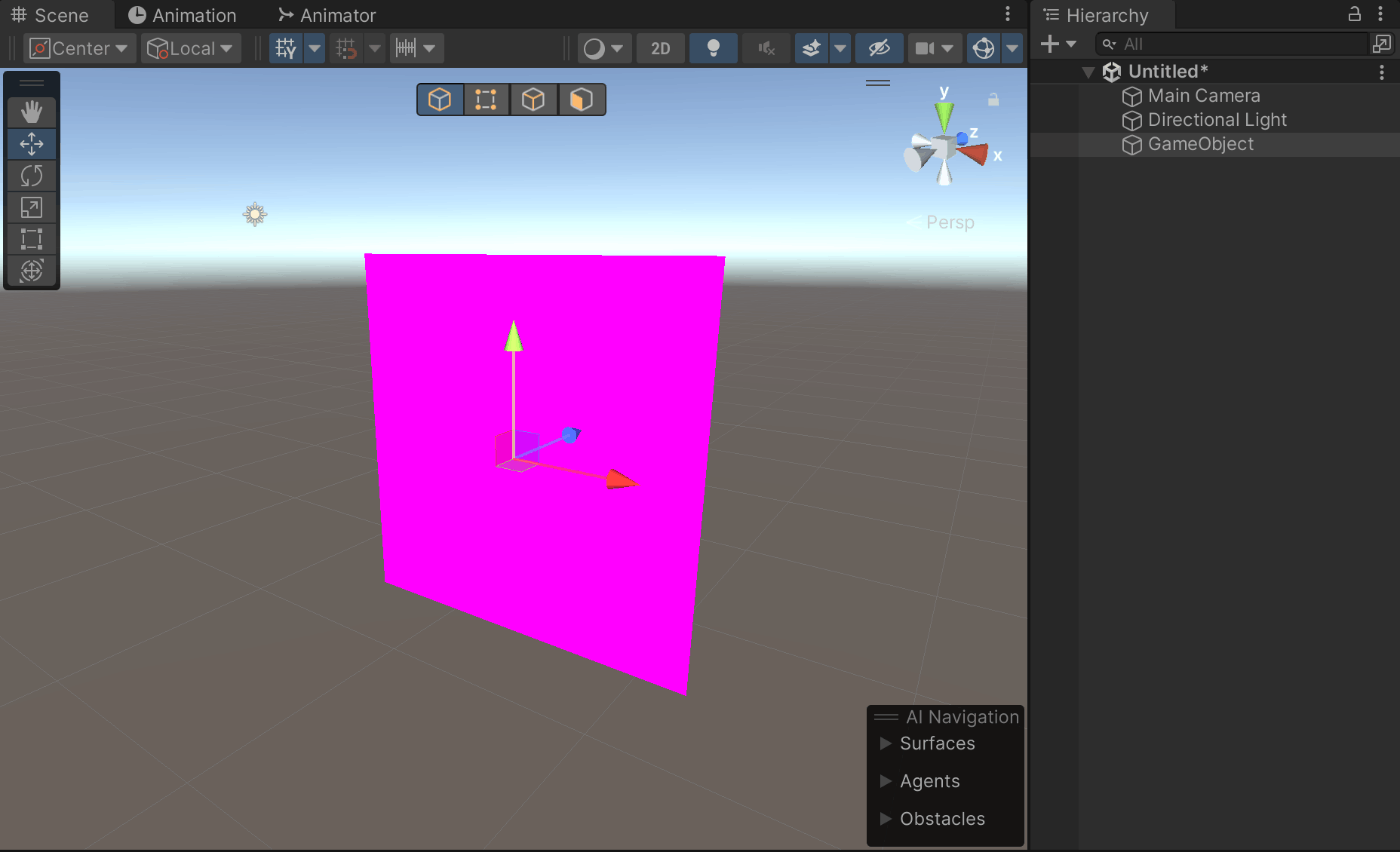Select Directional Light in Hierarchy

coord(1215,120)
